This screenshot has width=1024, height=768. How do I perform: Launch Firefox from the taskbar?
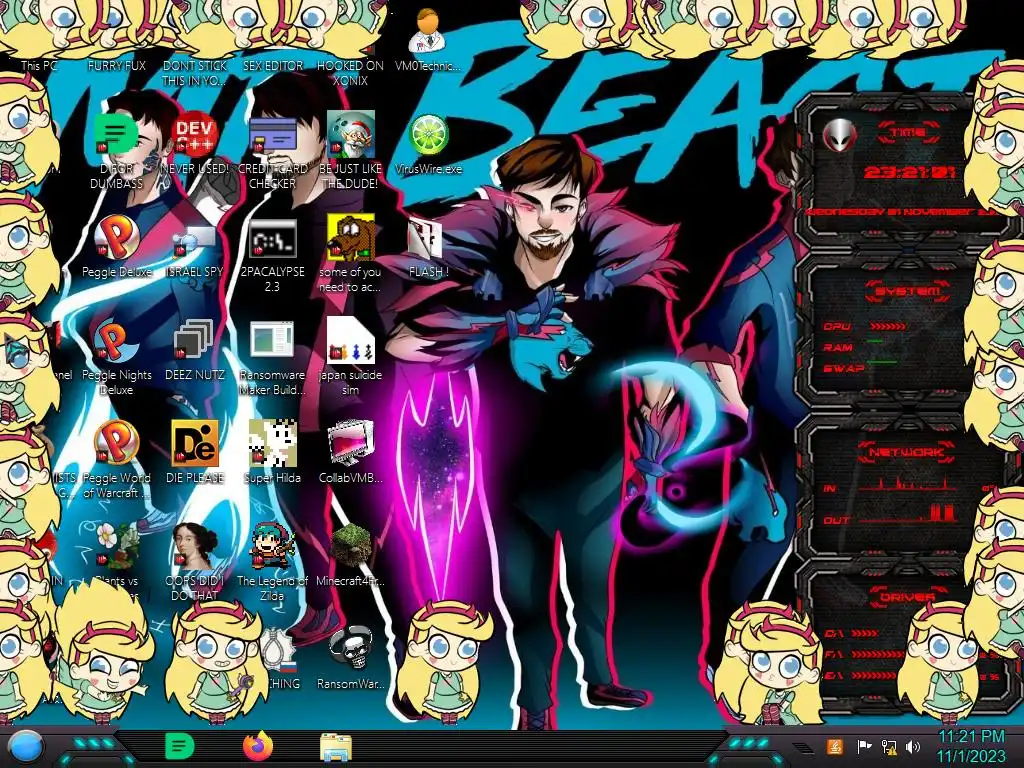[258, 746]
